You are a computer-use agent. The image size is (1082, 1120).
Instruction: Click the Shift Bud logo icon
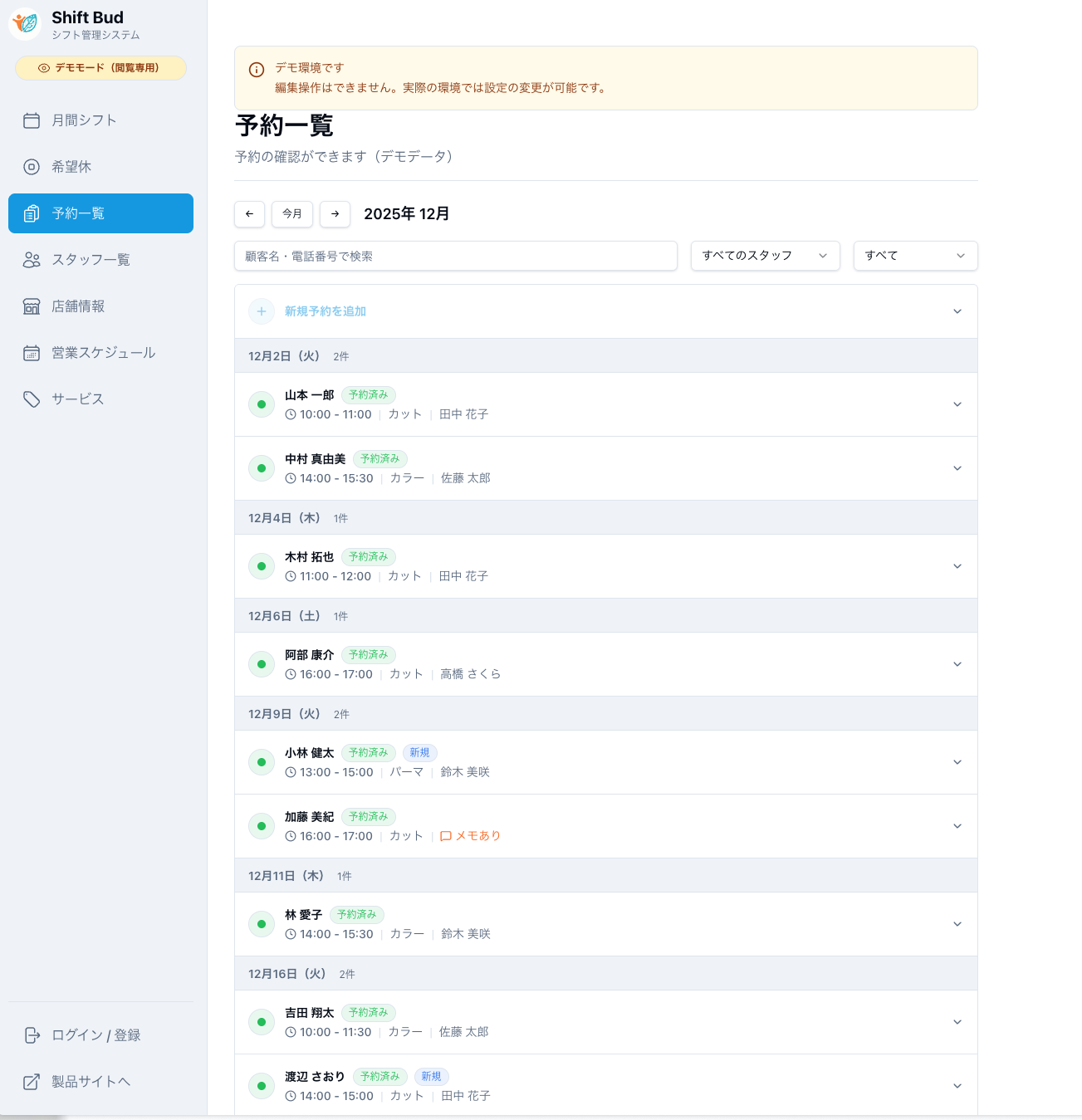[x=24, y=24]
